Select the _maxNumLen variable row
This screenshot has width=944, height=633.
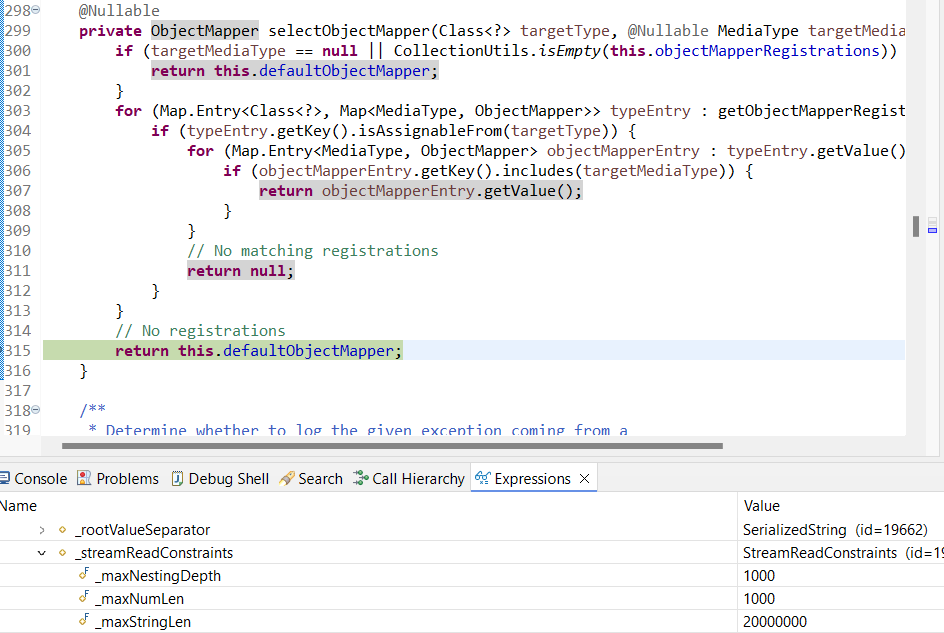point(140,599)
